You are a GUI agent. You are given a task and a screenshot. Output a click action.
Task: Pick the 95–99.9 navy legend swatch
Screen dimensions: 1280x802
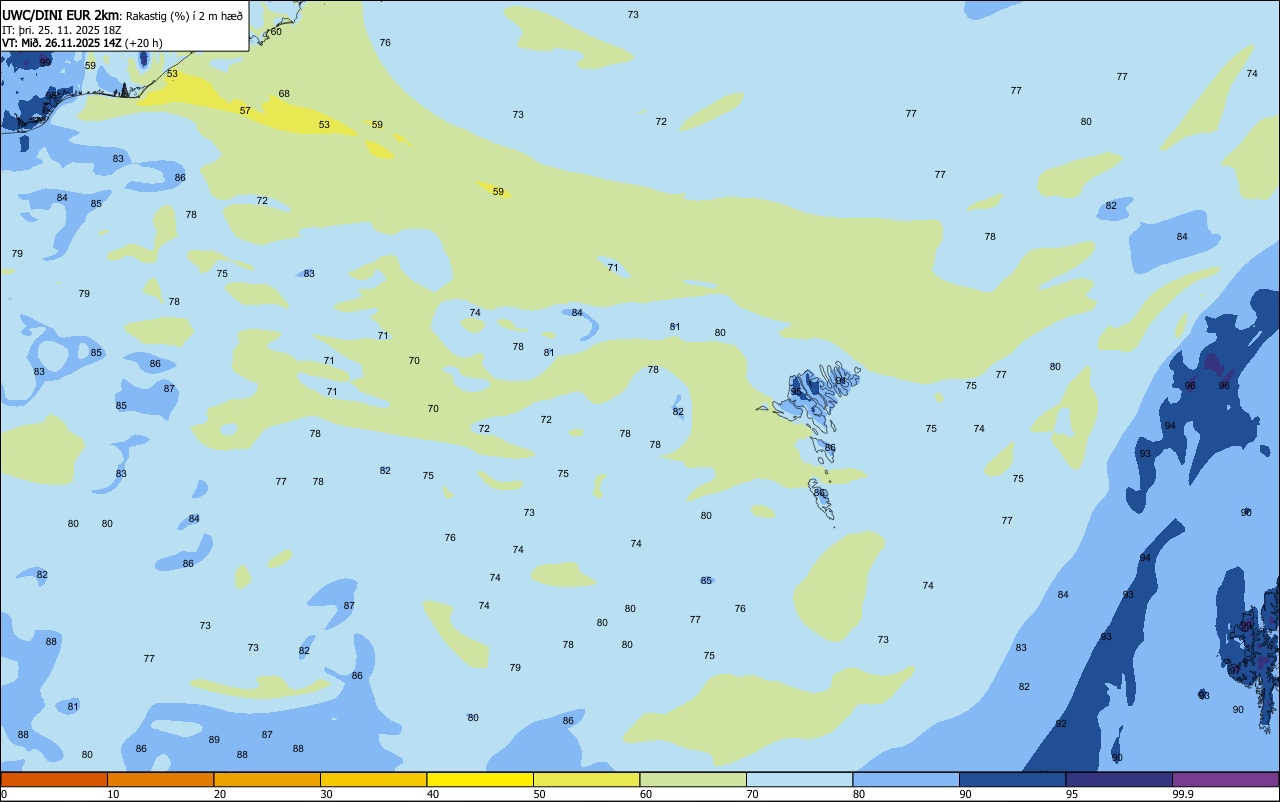coord(1119,779)
